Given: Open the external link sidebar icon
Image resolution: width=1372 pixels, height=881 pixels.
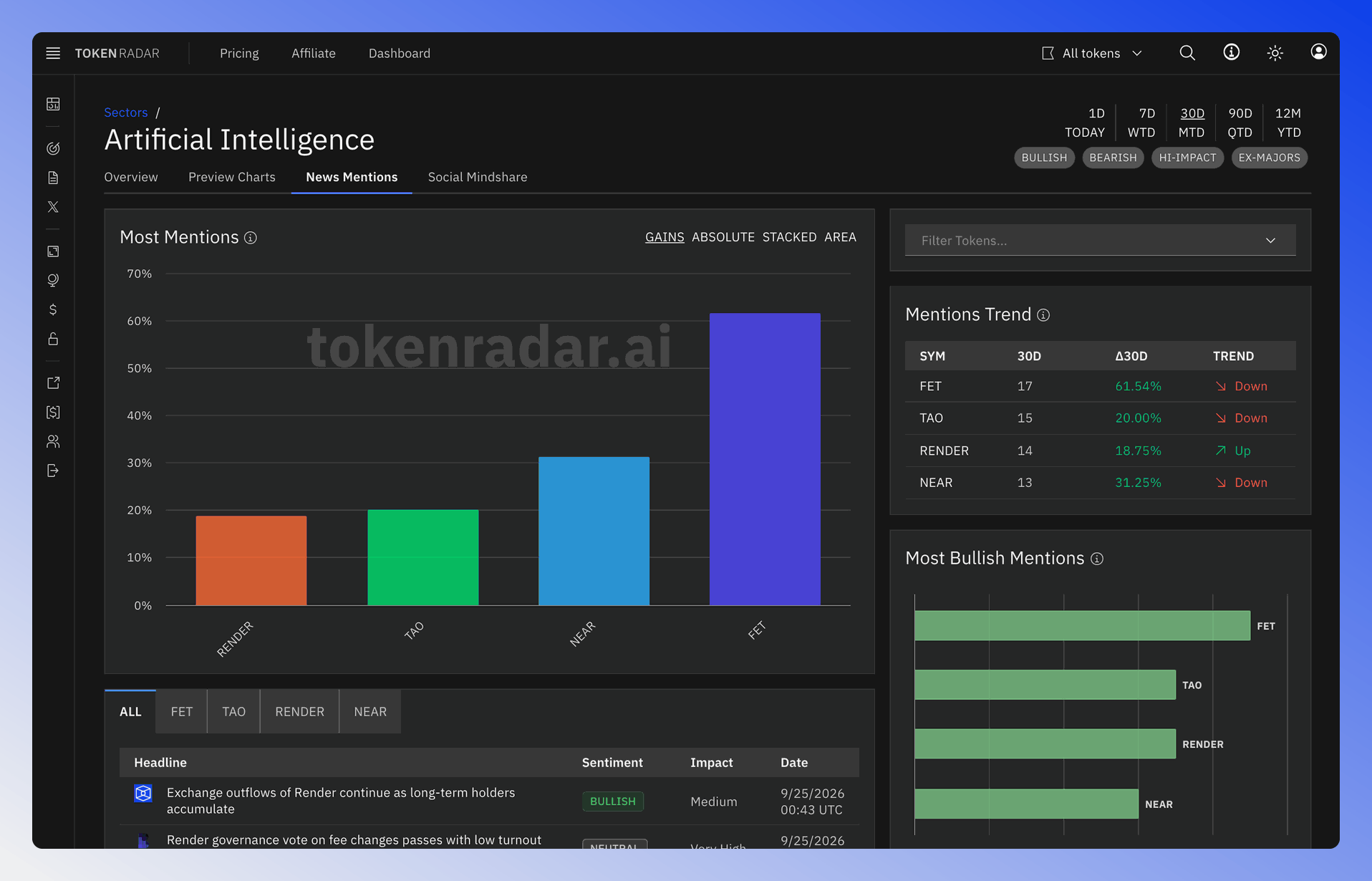Looking at the screenshot, I should coord(53,383).
